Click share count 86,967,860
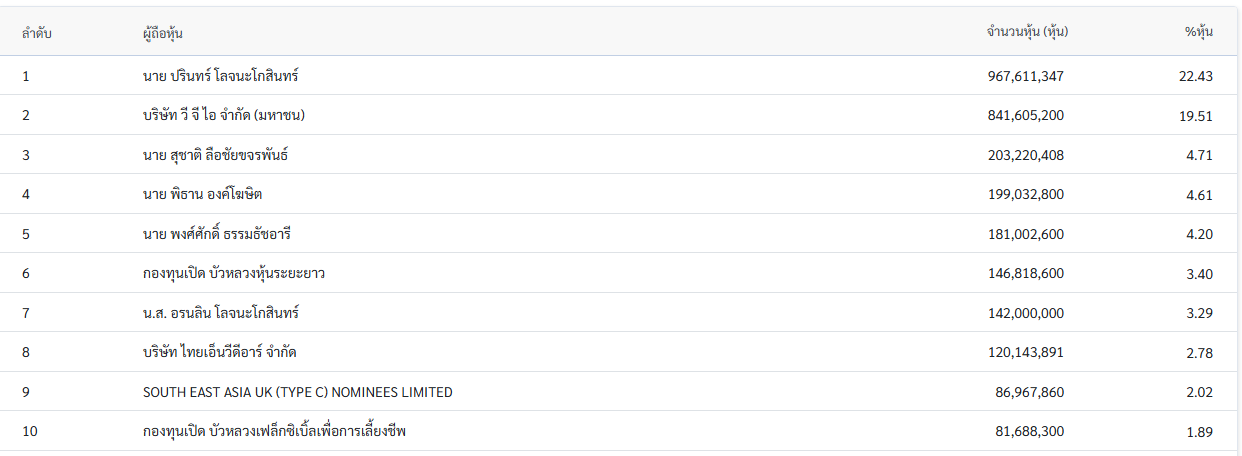 [x=1030, y=392]
